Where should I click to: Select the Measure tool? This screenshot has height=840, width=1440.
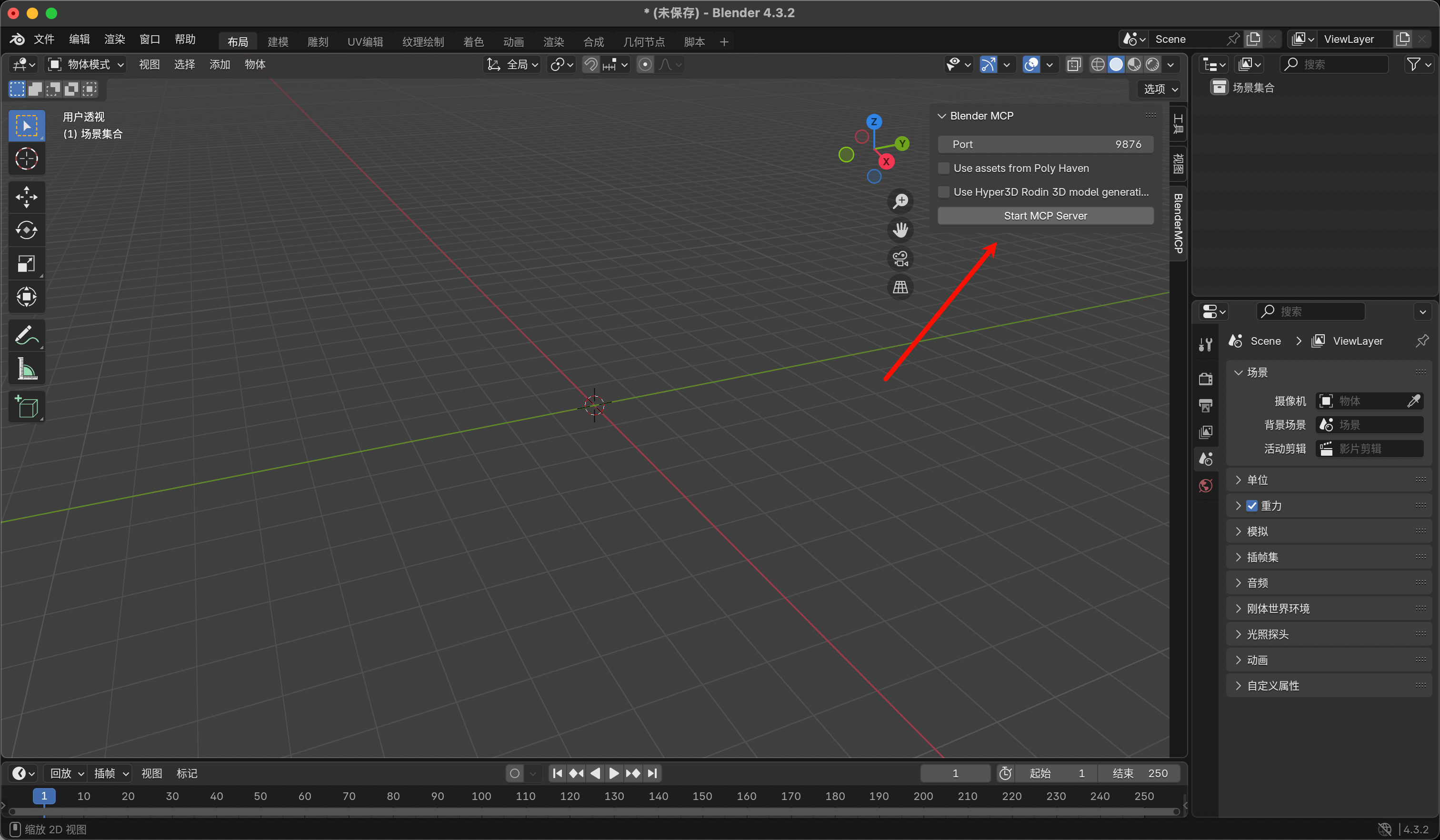coord(26,369)
